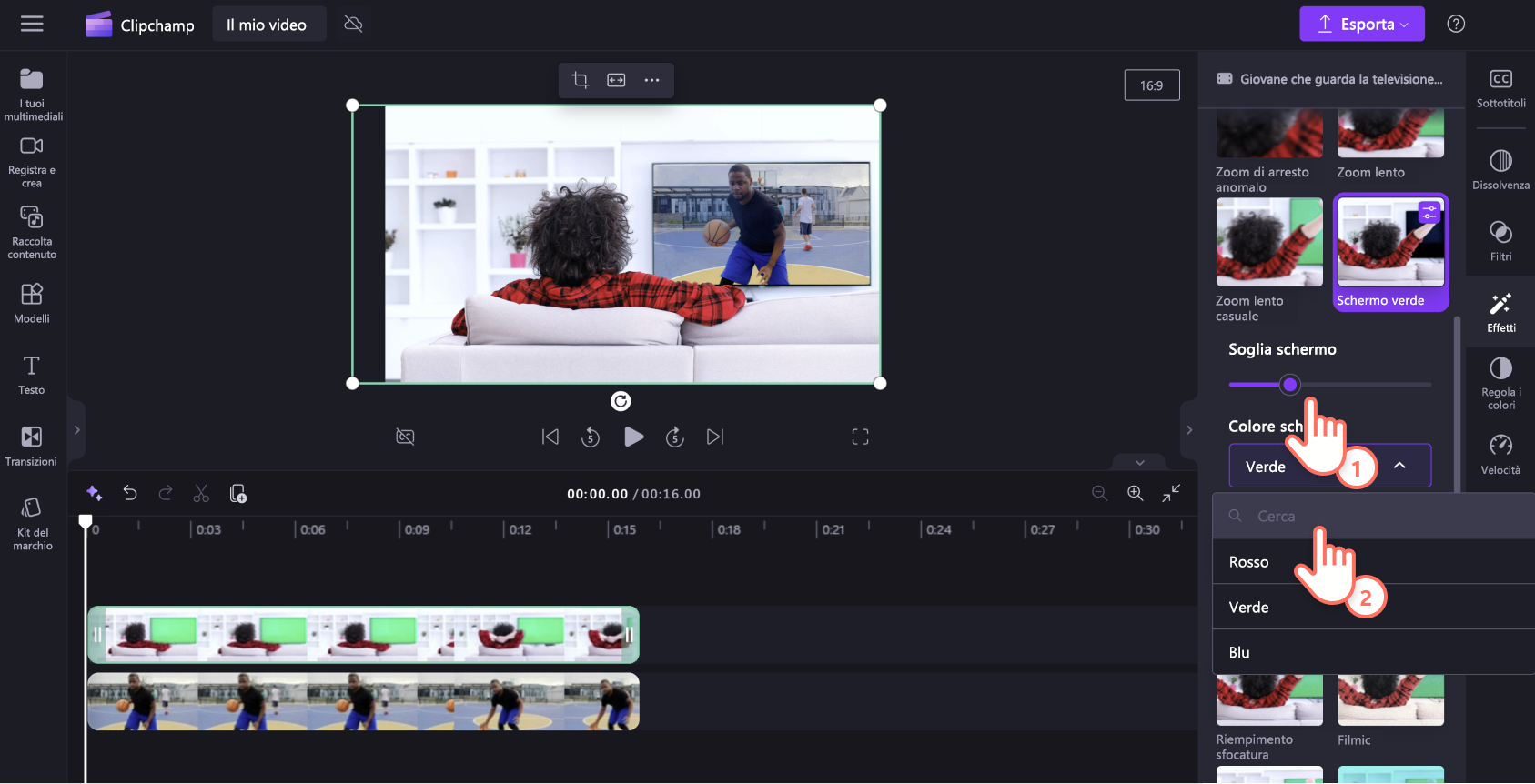Skip to the end of video
Viewport: 1535px width, 784px height.
coord(715,437)
